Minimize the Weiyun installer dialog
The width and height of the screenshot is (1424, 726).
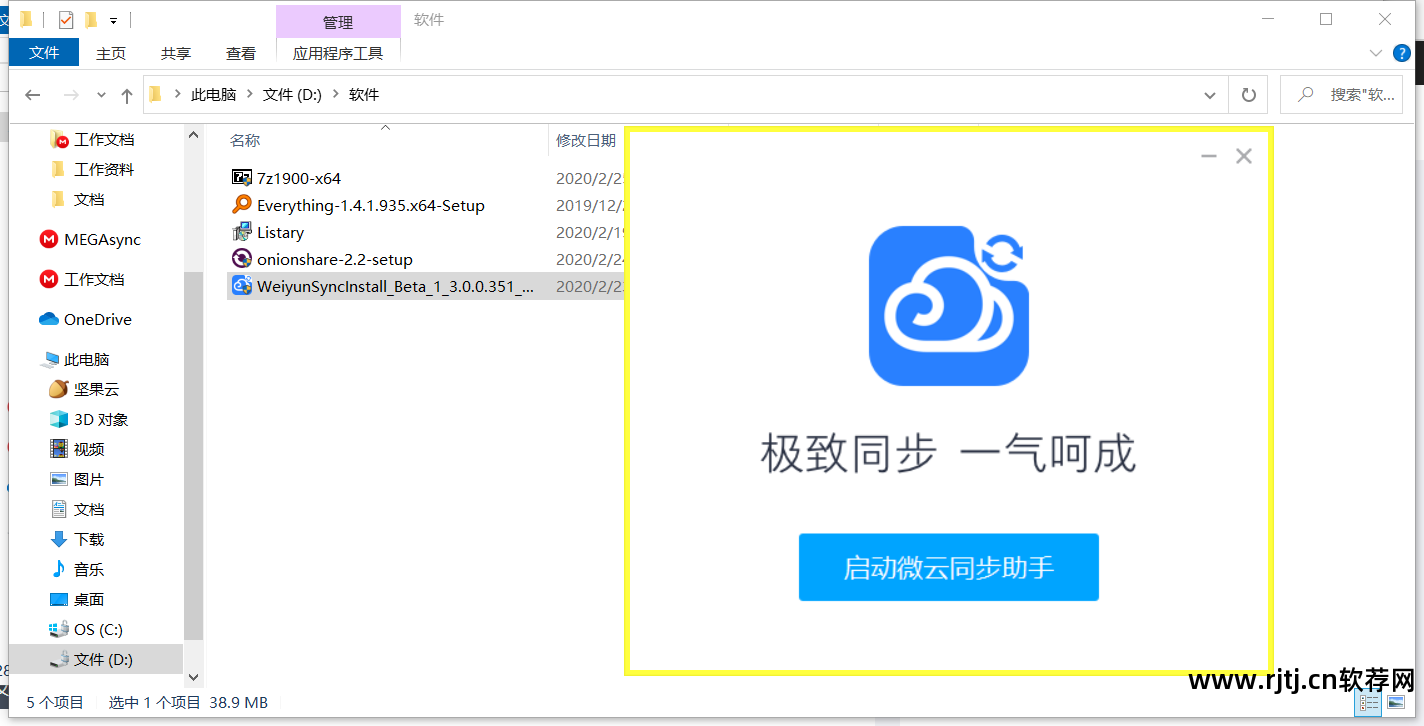point(1209,156)
